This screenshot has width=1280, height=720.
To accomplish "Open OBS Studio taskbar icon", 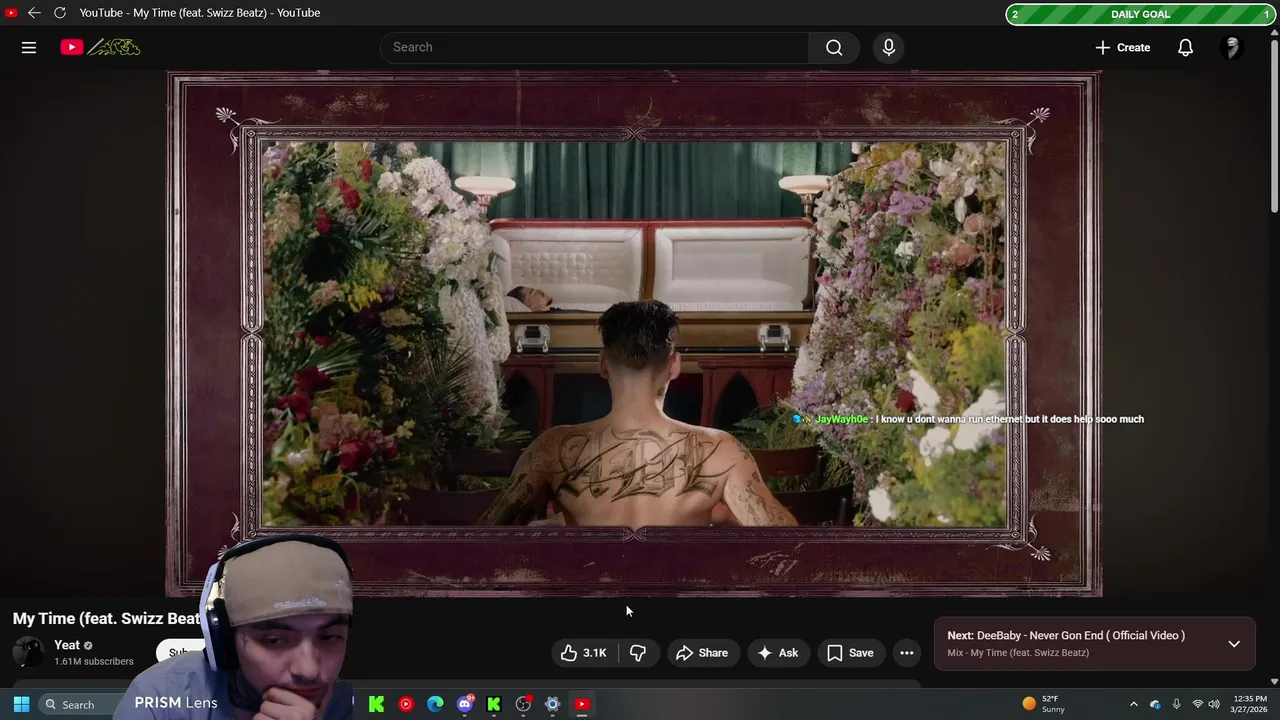I will (523, 704).
